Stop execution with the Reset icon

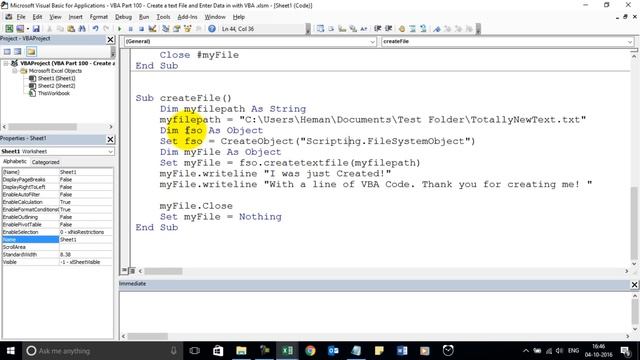click(141, 29)
